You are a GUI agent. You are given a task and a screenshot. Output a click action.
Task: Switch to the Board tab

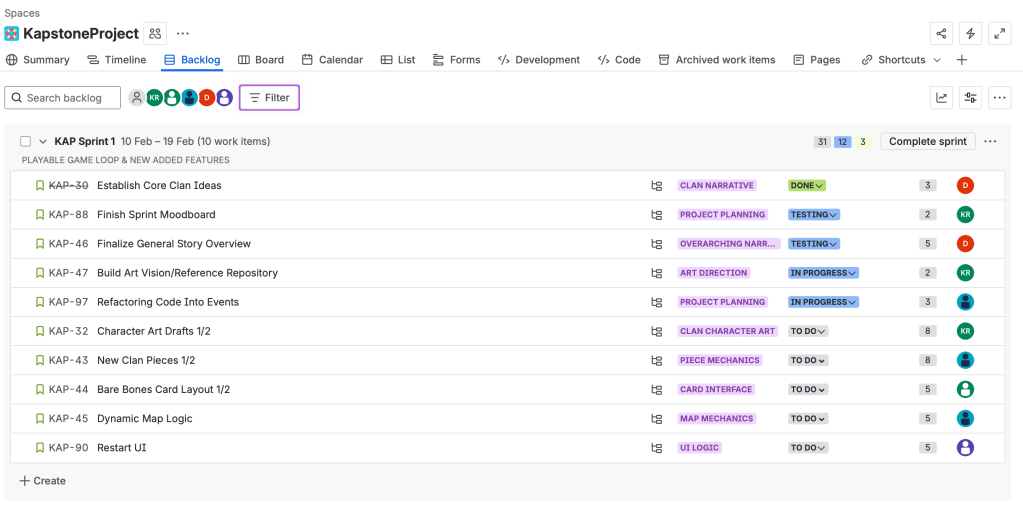pyautogui.click(x=261, y=60)
